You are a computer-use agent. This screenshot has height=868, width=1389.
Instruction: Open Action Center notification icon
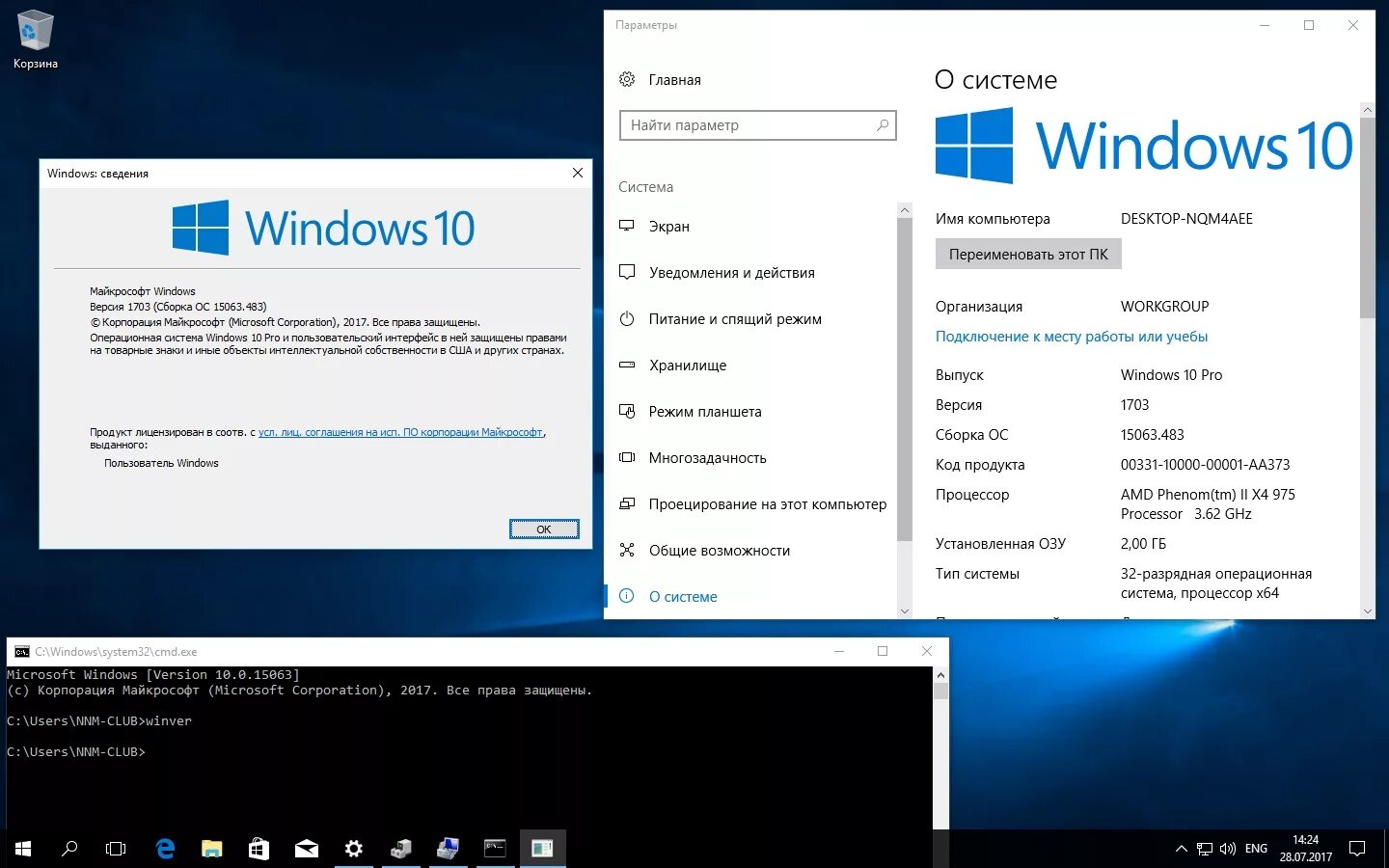pyautogui.click(x=1357, y=849)
